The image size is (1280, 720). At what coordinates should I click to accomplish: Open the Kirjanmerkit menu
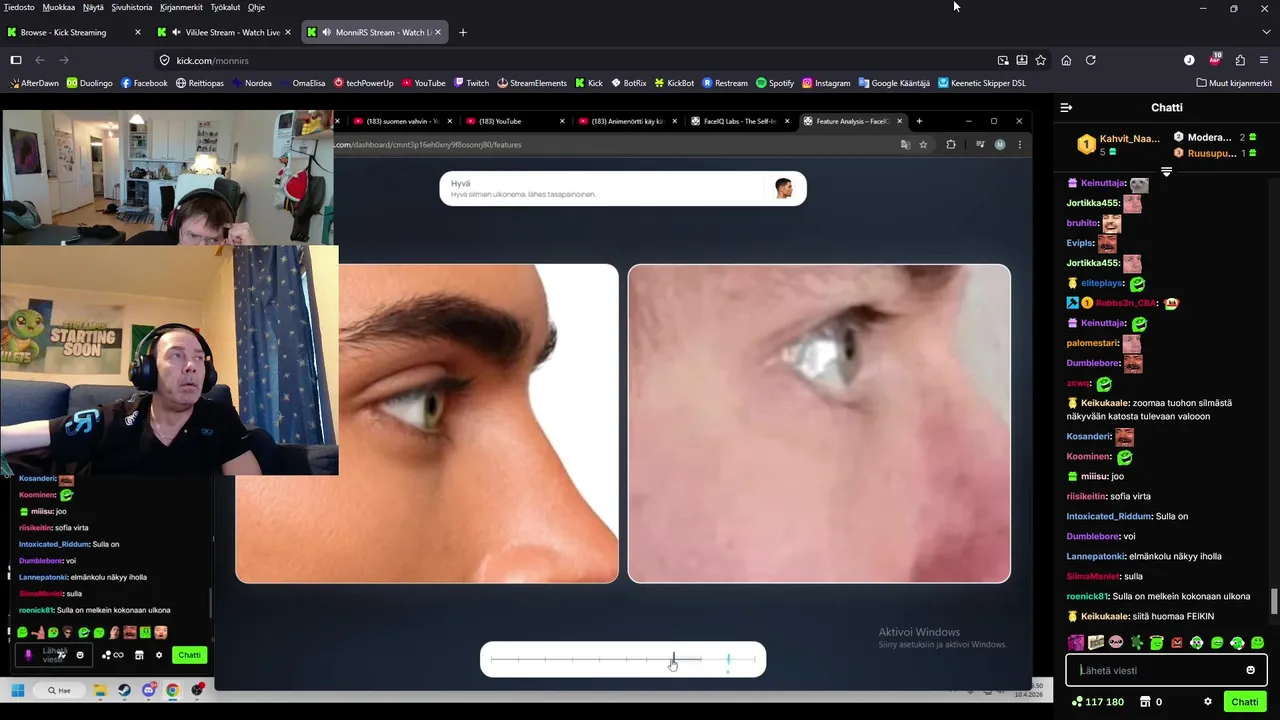[x=181, y=7]
